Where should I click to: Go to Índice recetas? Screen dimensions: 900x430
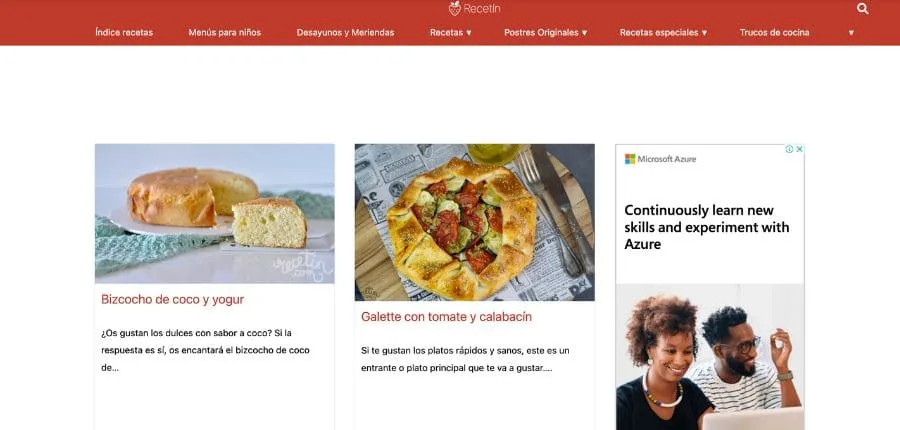pyautogui.click(x=124, y=33)
